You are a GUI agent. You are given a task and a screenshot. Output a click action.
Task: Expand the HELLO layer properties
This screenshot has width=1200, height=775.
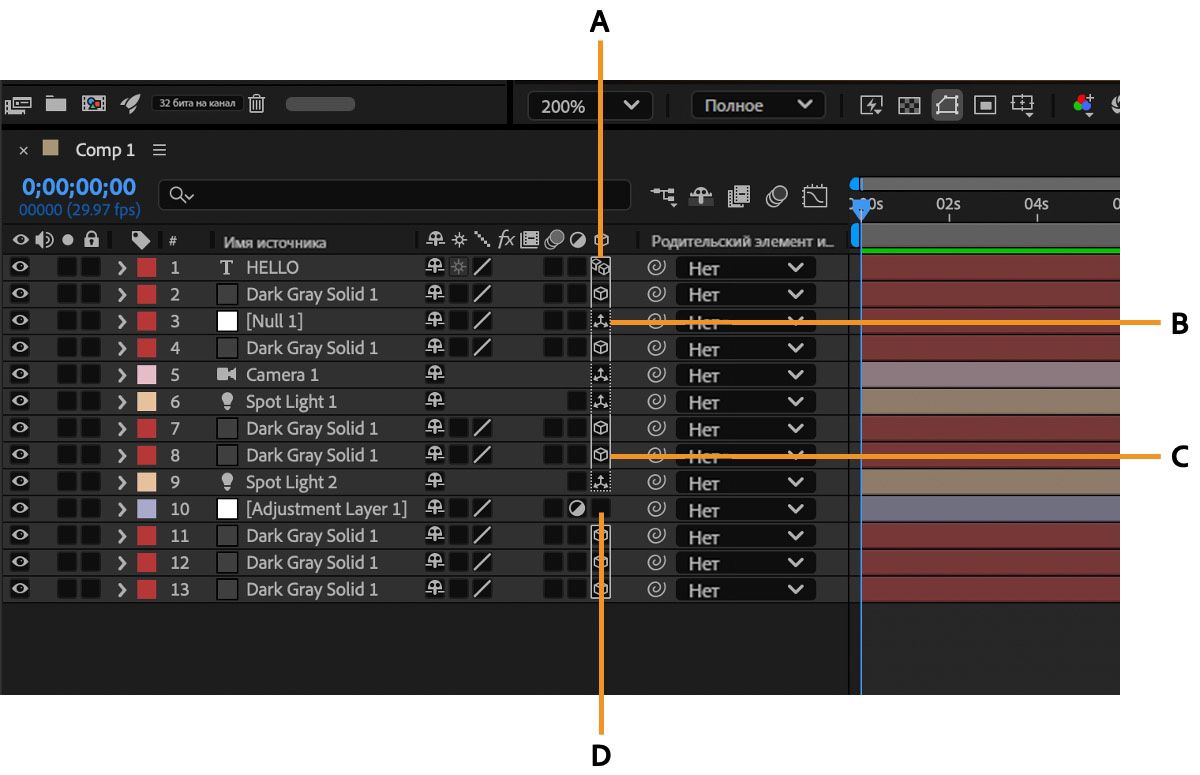(122, 267)
